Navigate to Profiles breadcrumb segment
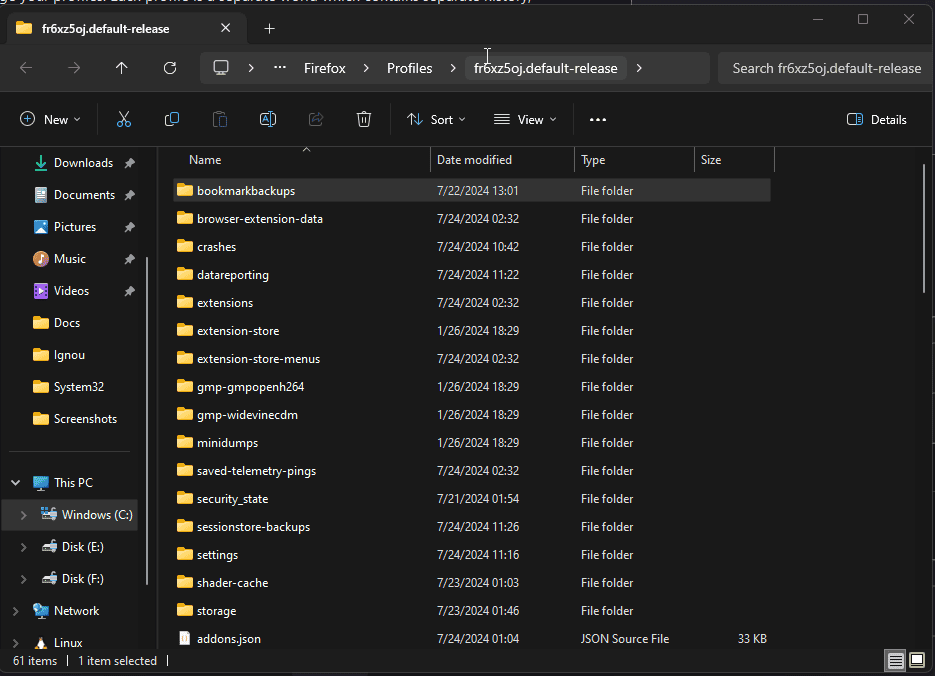The width and height of the screenshot is (935, 676). pos(410,68)
